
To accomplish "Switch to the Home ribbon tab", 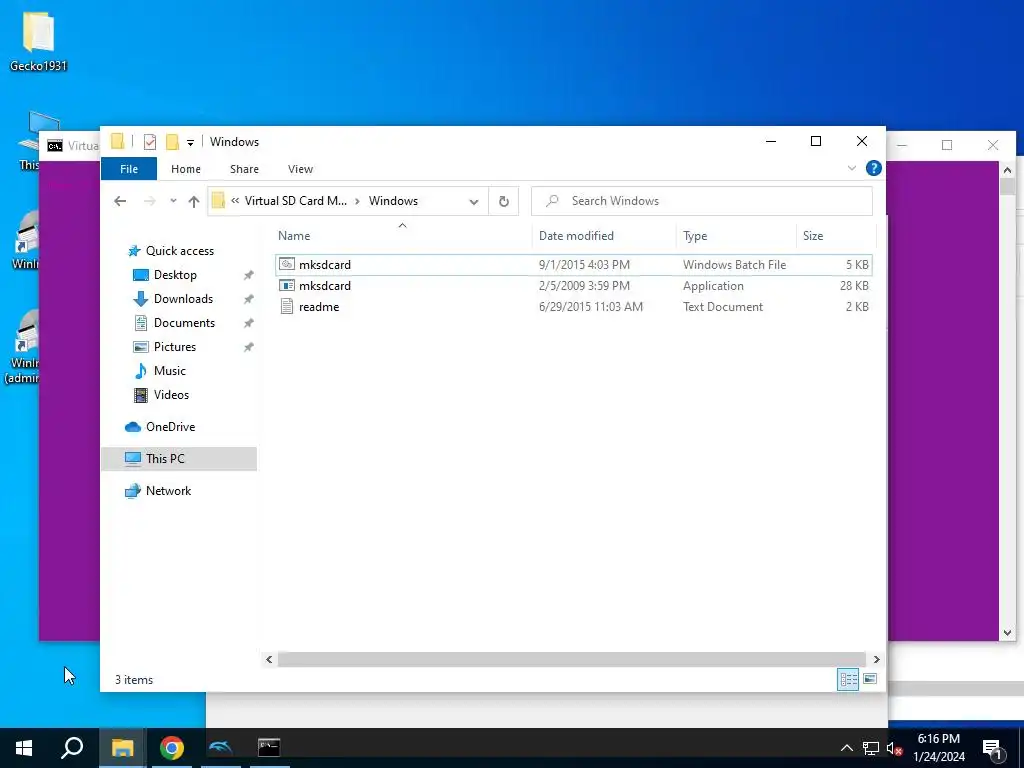I will (185, 168).
